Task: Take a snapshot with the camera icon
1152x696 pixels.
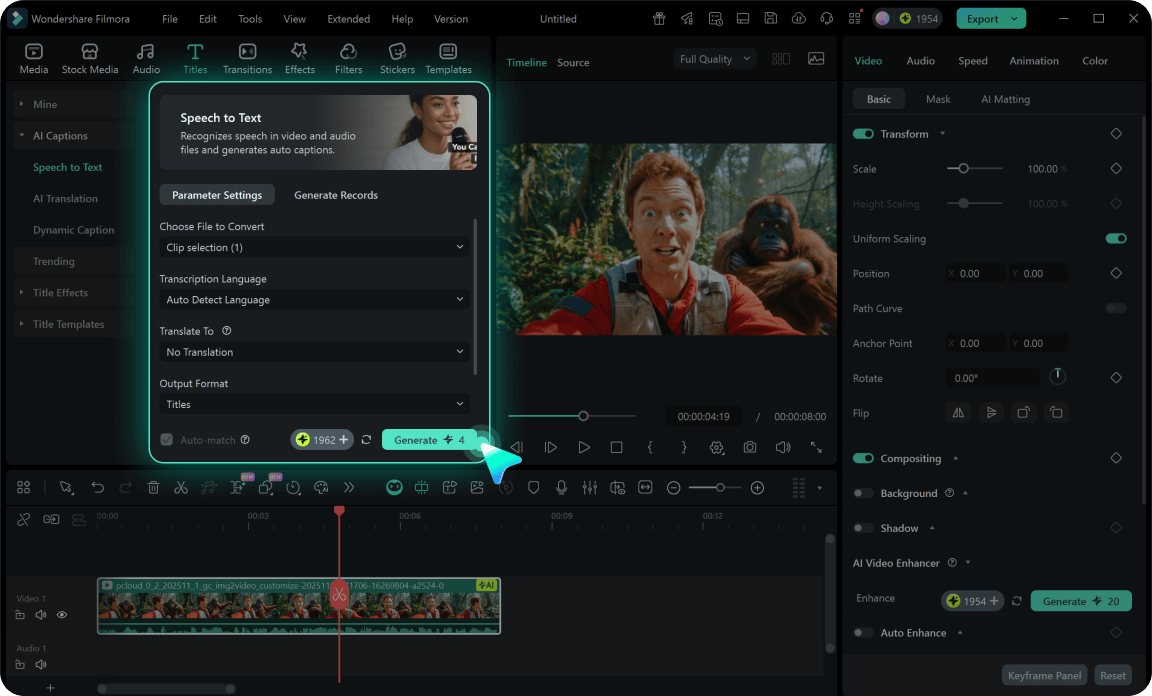Action: [x=750, y=447]
